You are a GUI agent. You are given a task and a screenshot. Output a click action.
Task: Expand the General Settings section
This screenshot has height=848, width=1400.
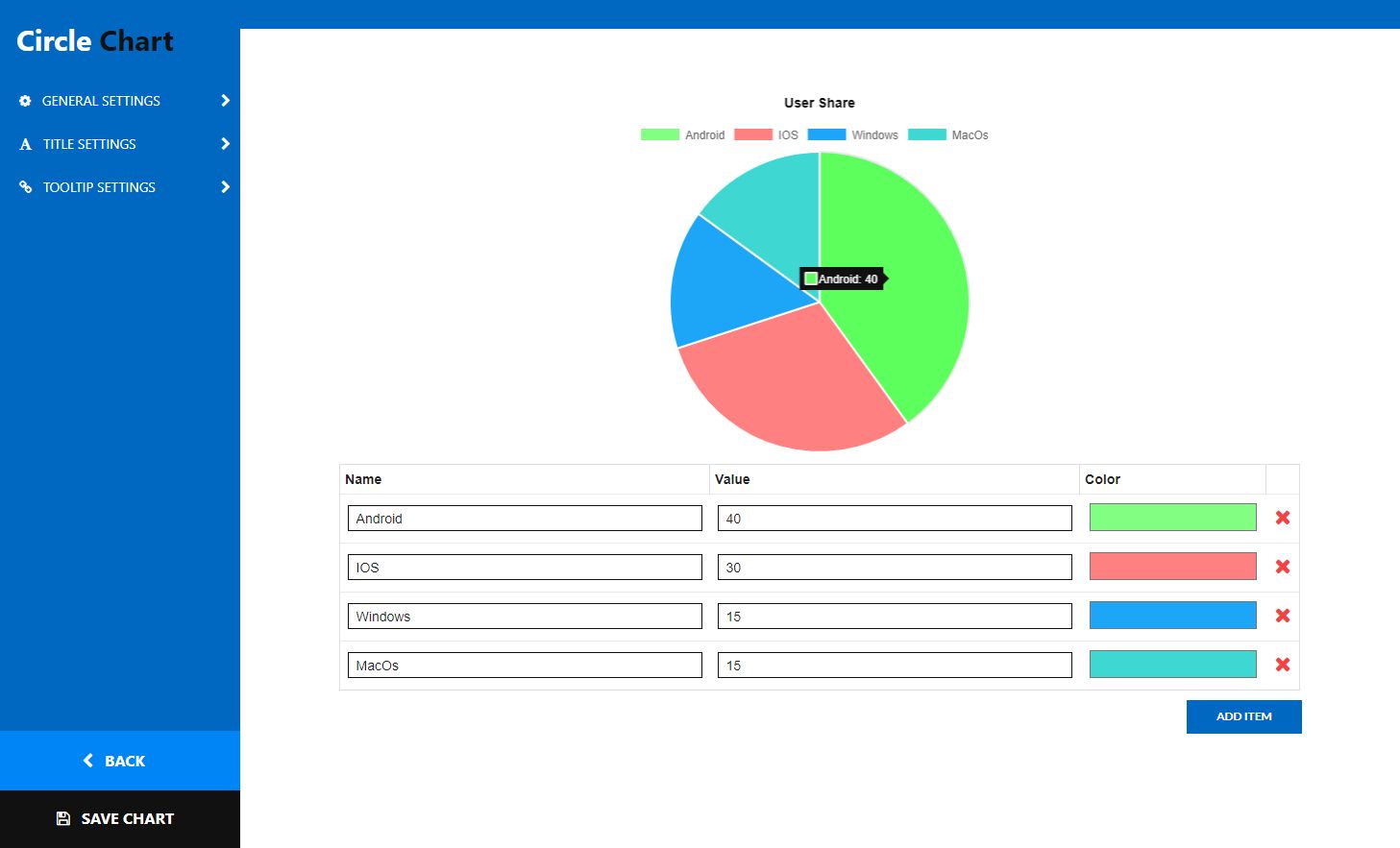[x=225, y=100]
